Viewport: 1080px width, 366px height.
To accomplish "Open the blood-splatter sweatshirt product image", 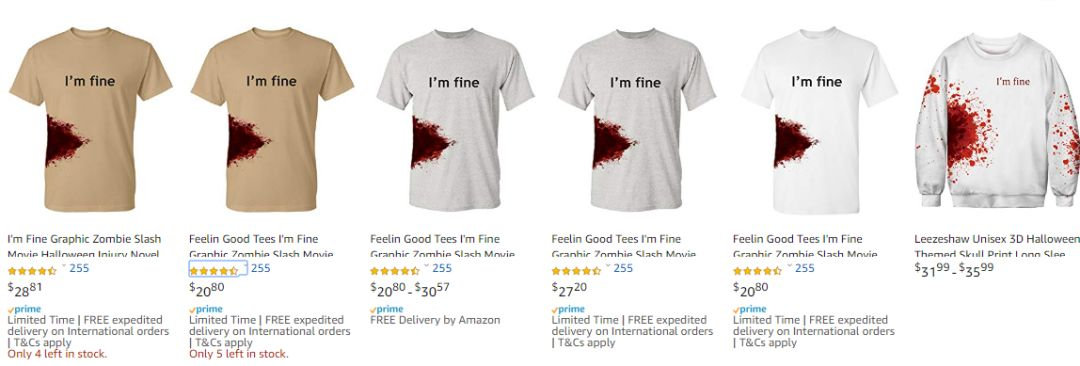I will coord(997,120).
